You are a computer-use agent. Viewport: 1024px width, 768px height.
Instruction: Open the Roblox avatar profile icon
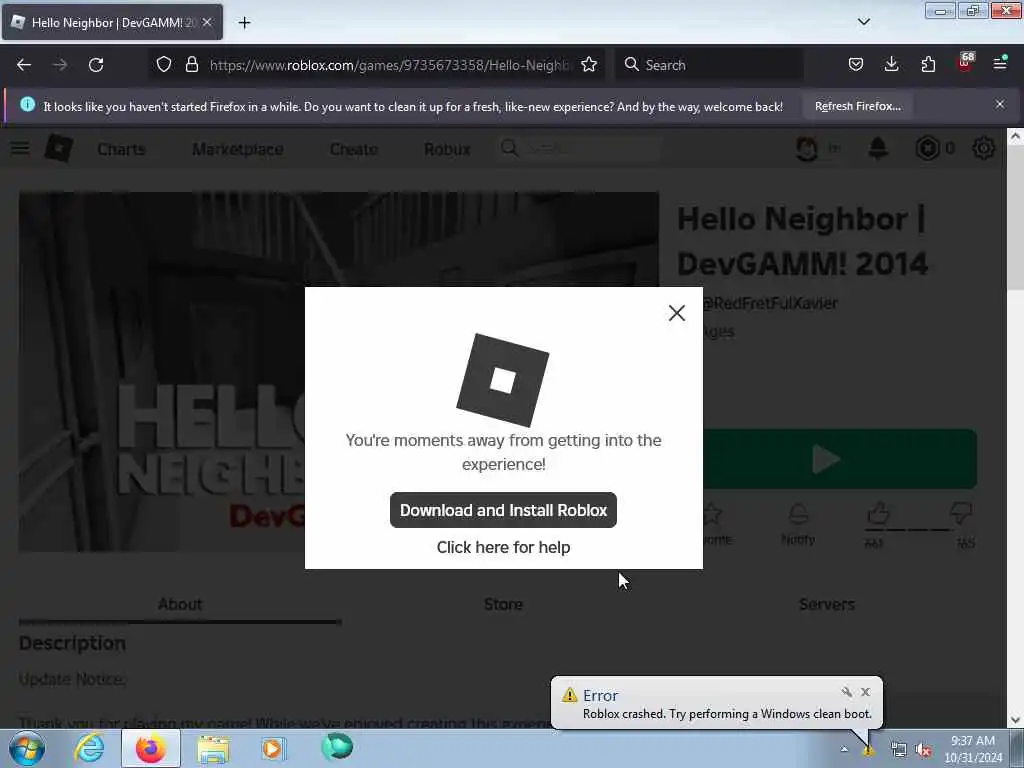(807, 149)
